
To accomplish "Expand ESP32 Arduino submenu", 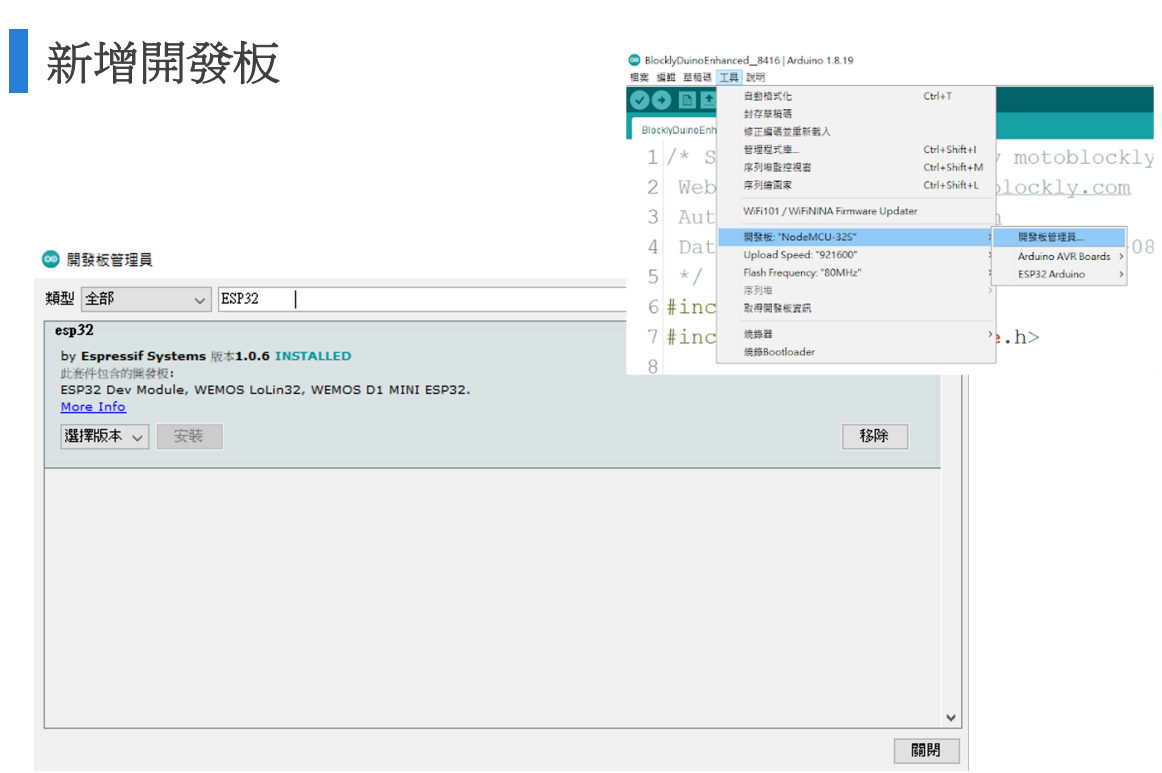I will (x=1059, y=274).
